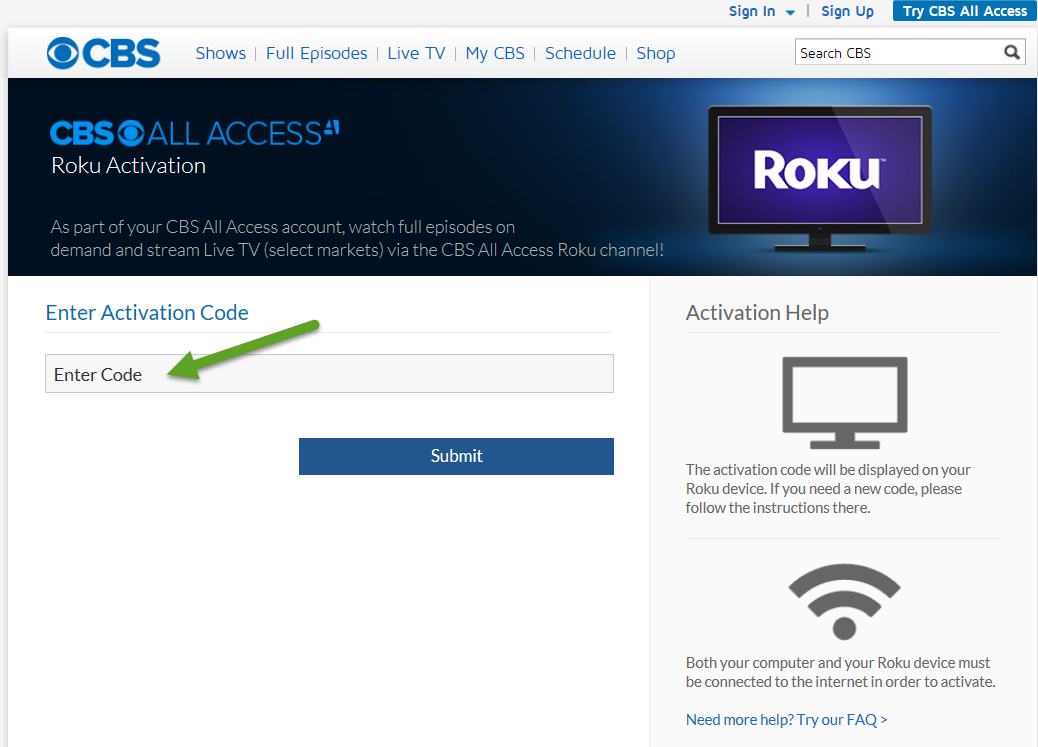
Task: Open Live TV section
Action: tap(416, 53)
